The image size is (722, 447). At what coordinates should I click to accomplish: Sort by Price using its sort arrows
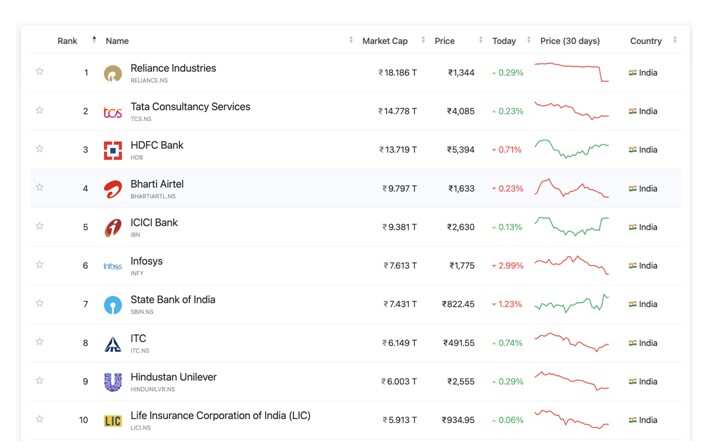(x=481, y=40)
